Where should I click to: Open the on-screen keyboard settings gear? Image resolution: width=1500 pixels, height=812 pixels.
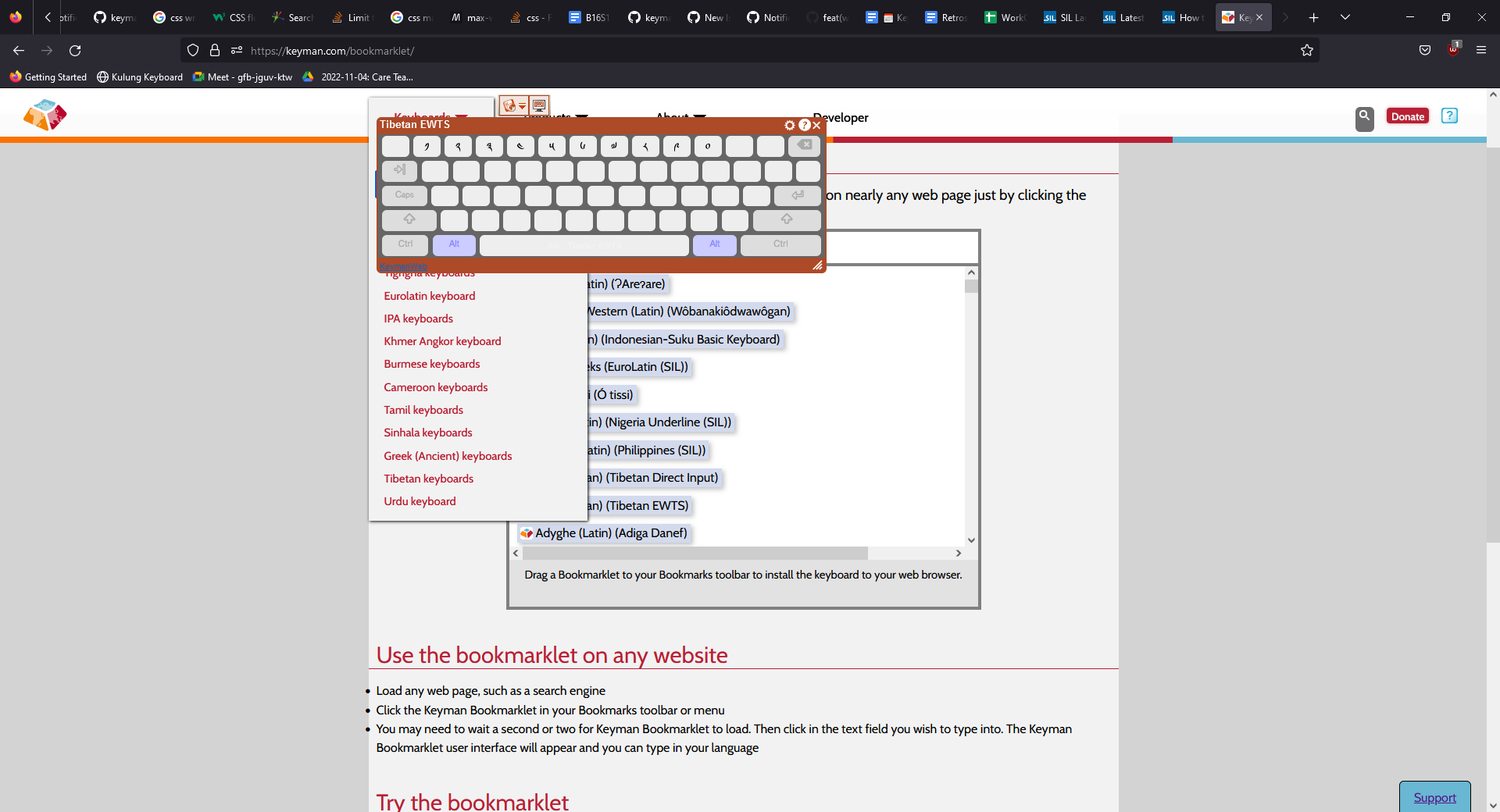(790, 125)
